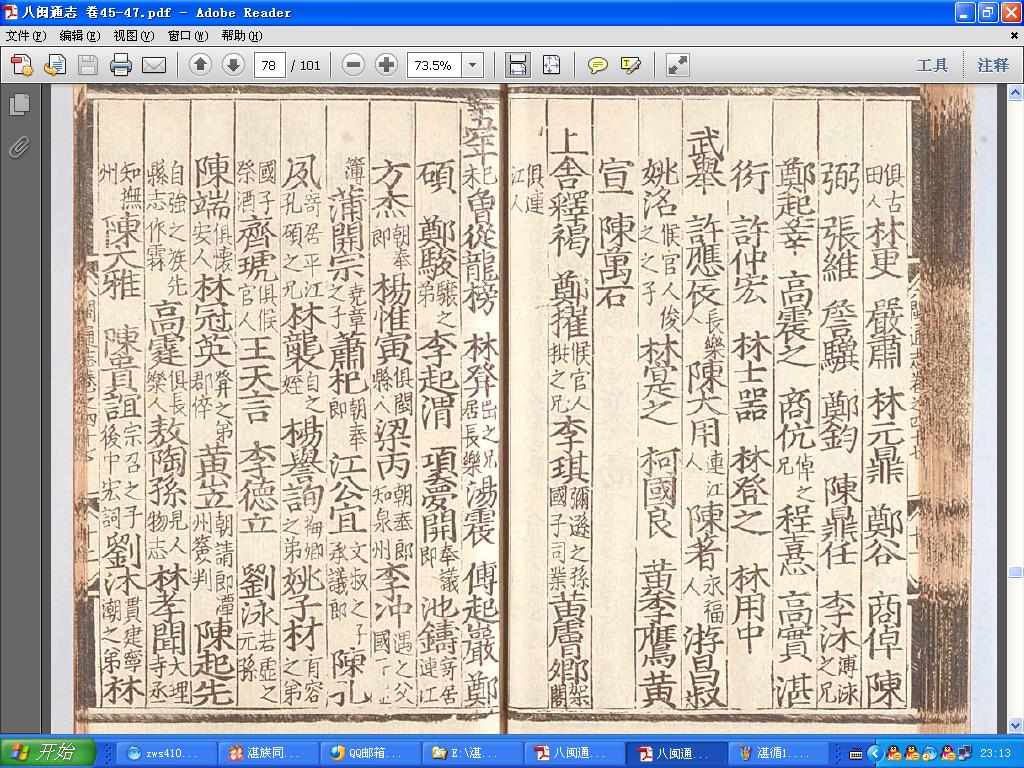Go to previous page with up arrow
This screenshot has width=1024, height=768.
[200, 65]
